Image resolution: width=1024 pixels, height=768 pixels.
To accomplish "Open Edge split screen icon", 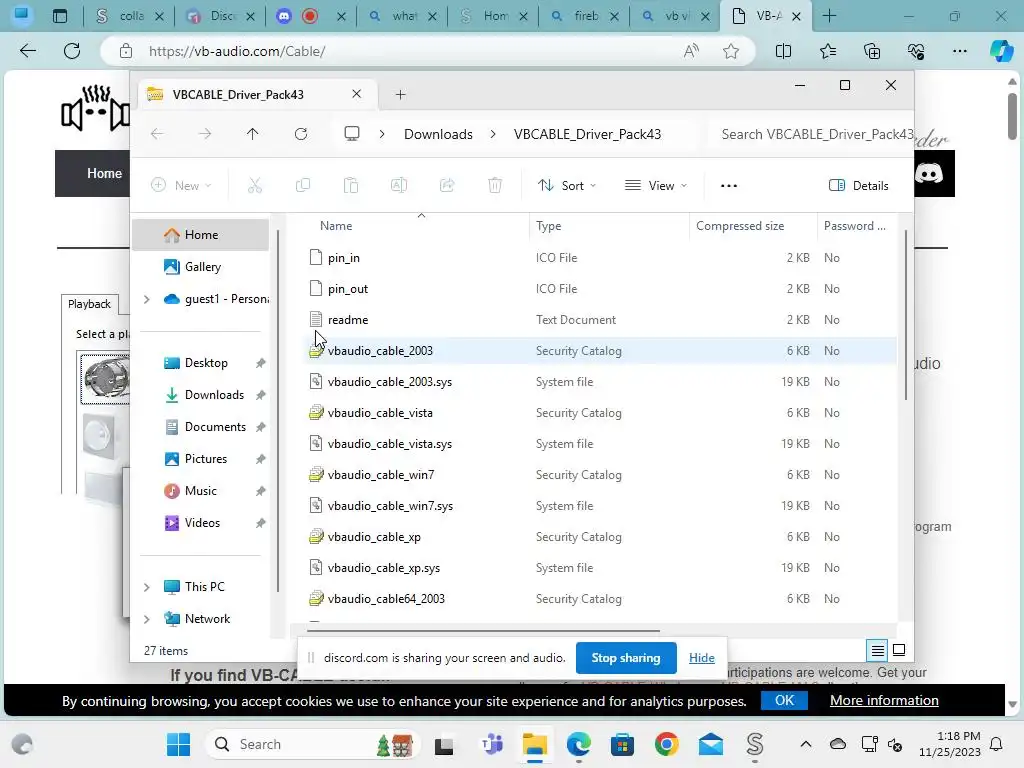I will [783, 51].
